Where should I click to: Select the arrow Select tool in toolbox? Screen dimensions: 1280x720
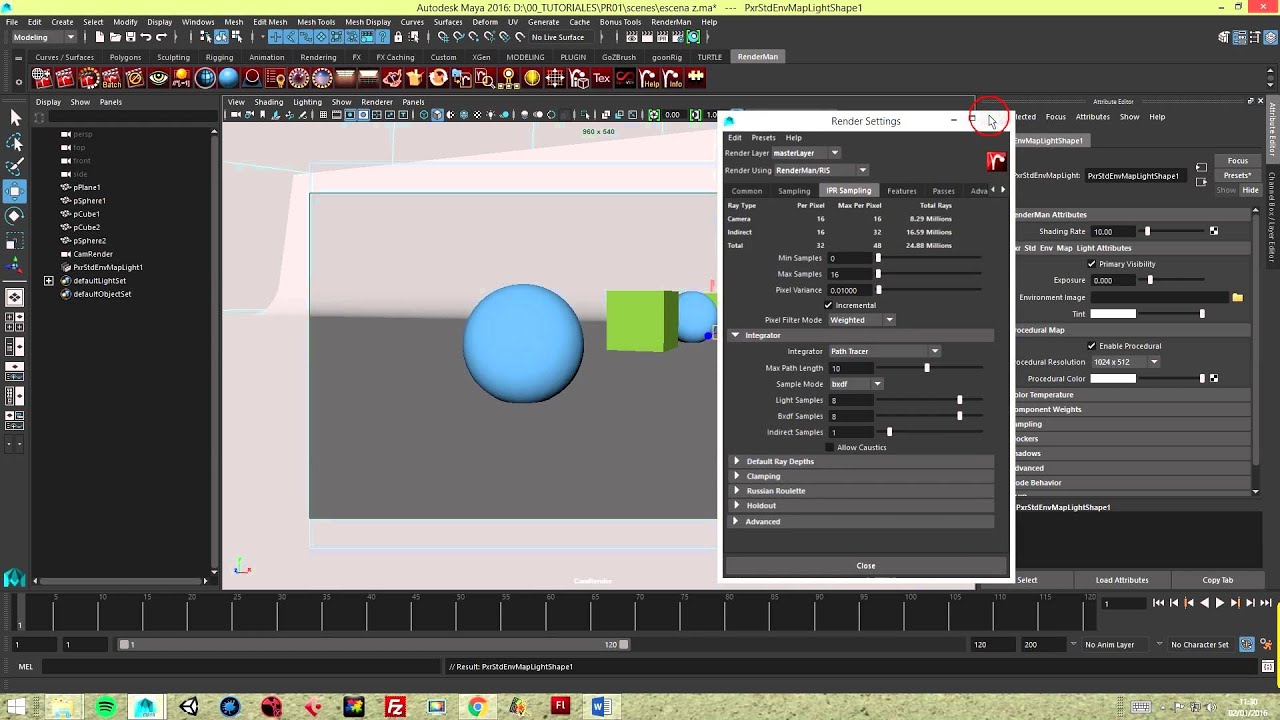(15, 119)
